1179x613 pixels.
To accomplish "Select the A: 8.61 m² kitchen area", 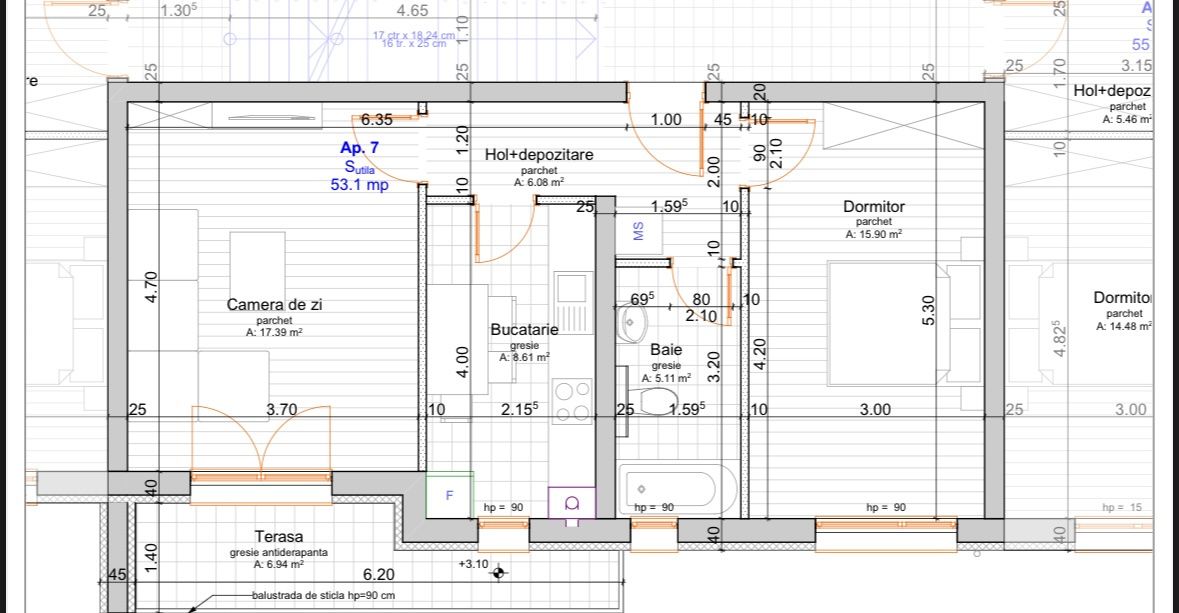I will click(524, 357).
